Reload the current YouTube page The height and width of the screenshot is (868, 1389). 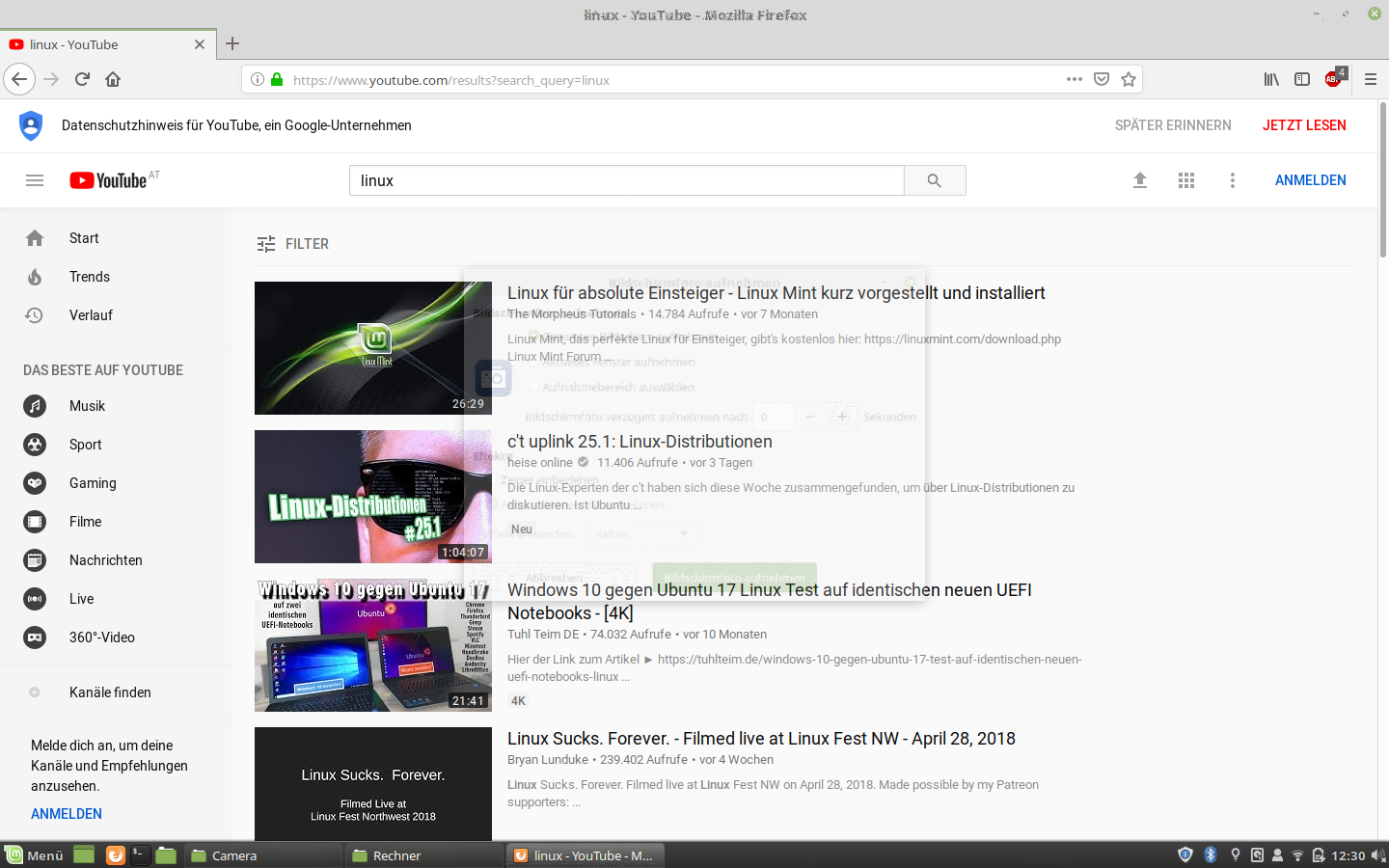82,79
